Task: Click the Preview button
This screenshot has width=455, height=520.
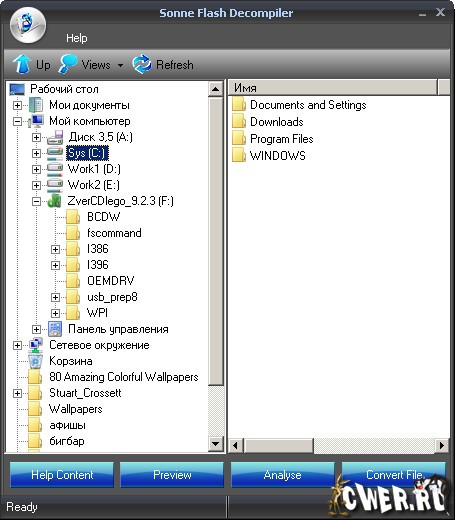Action: [172, 475]
